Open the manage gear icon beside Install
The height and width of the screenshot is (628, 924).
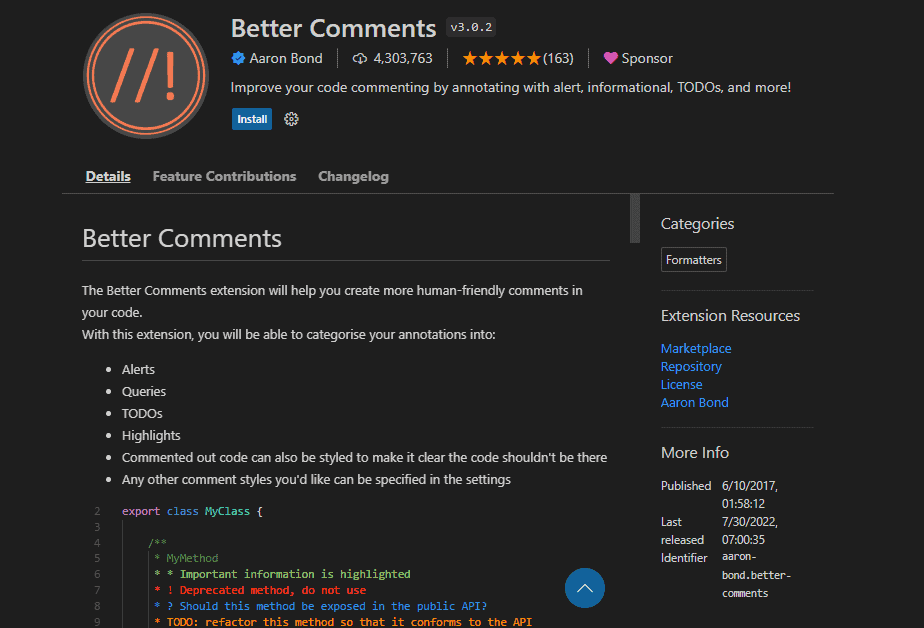pos(291,119)
